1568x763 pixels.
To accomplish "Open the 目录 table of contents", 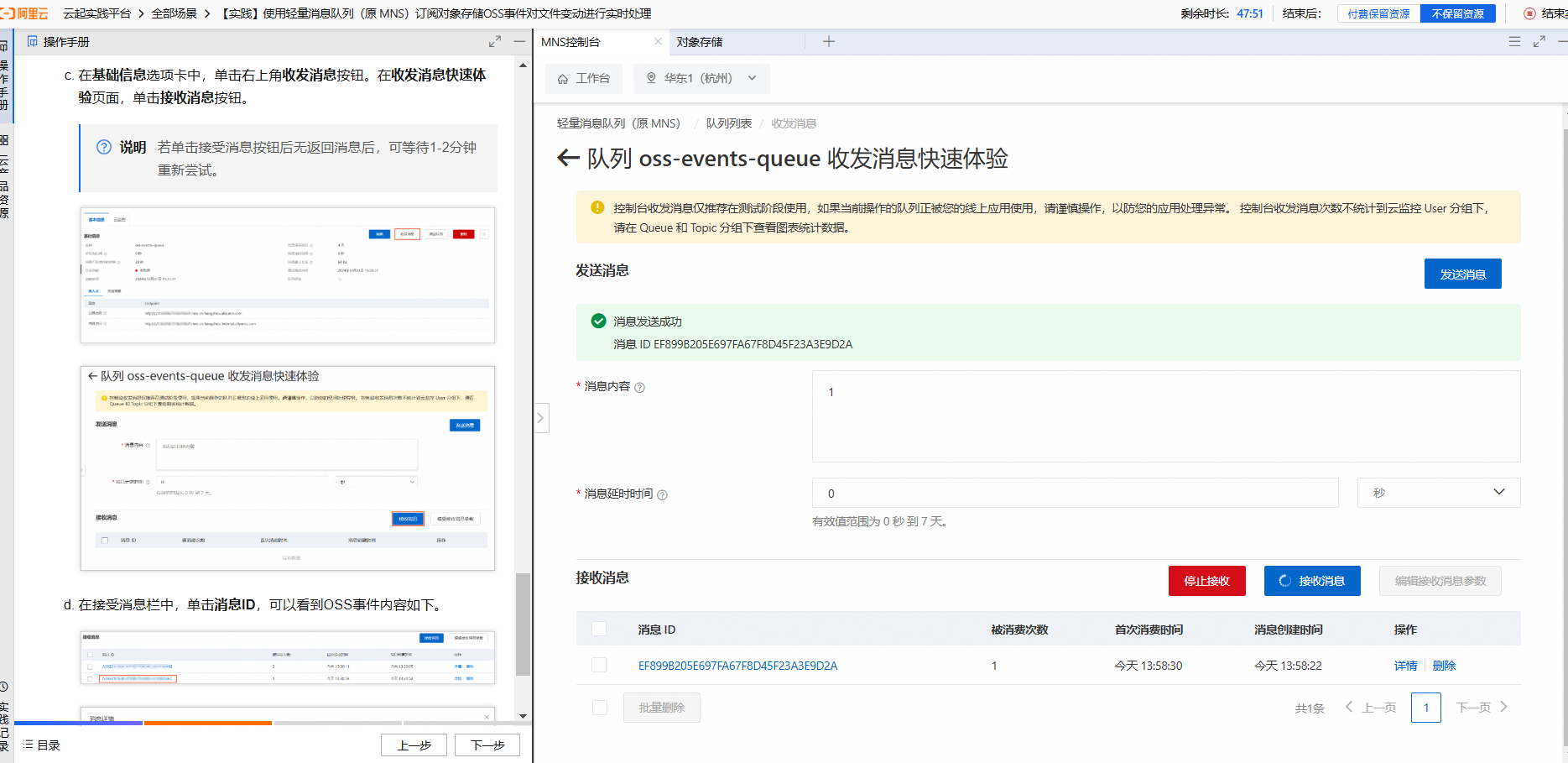I will point(42,745).
